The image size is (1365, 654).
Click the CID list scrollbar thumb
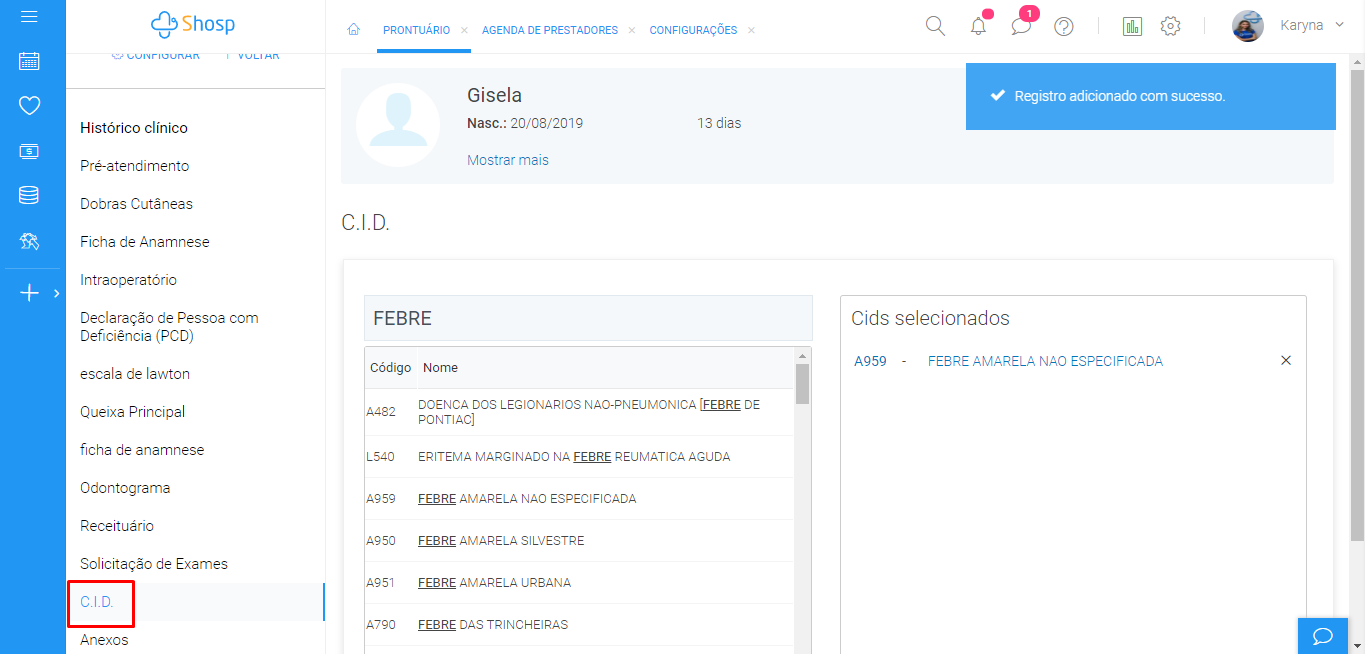[x=802, y=383]
